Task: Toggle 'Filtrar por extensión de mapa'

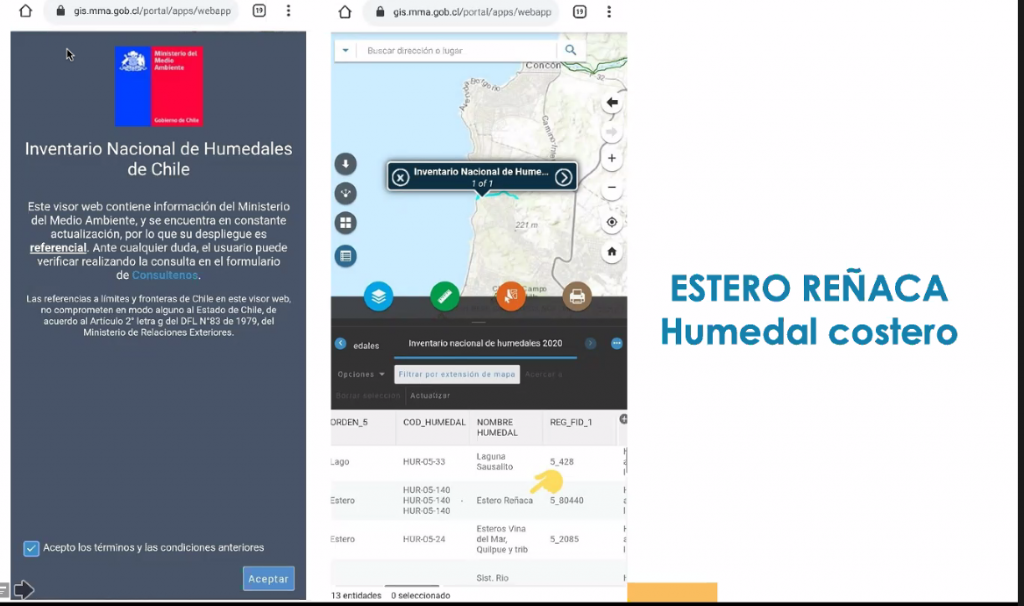Action: (x=456, y=374)
